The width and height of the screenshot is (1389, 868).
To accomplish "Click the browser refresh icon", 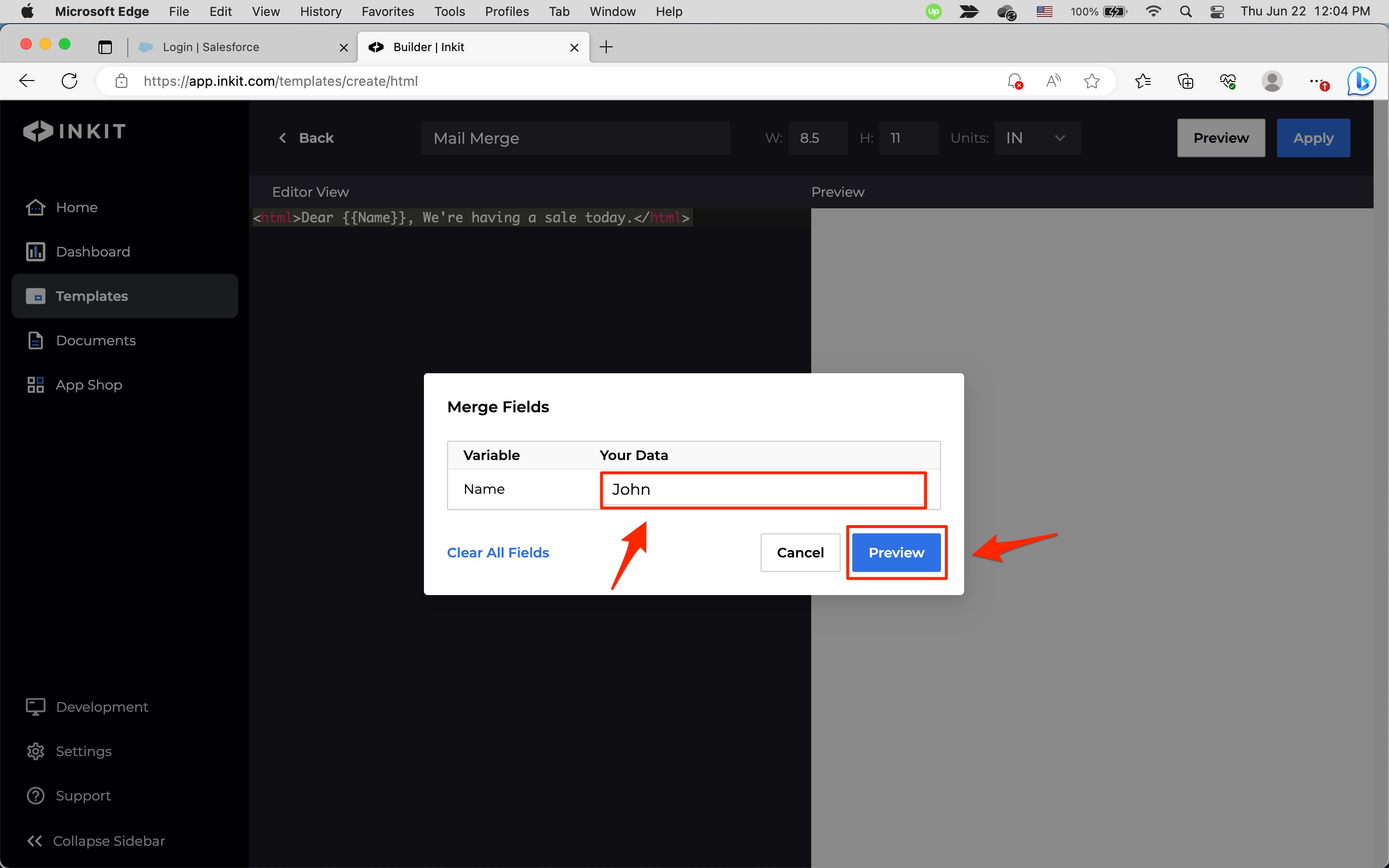I will [x=69, y=81].
